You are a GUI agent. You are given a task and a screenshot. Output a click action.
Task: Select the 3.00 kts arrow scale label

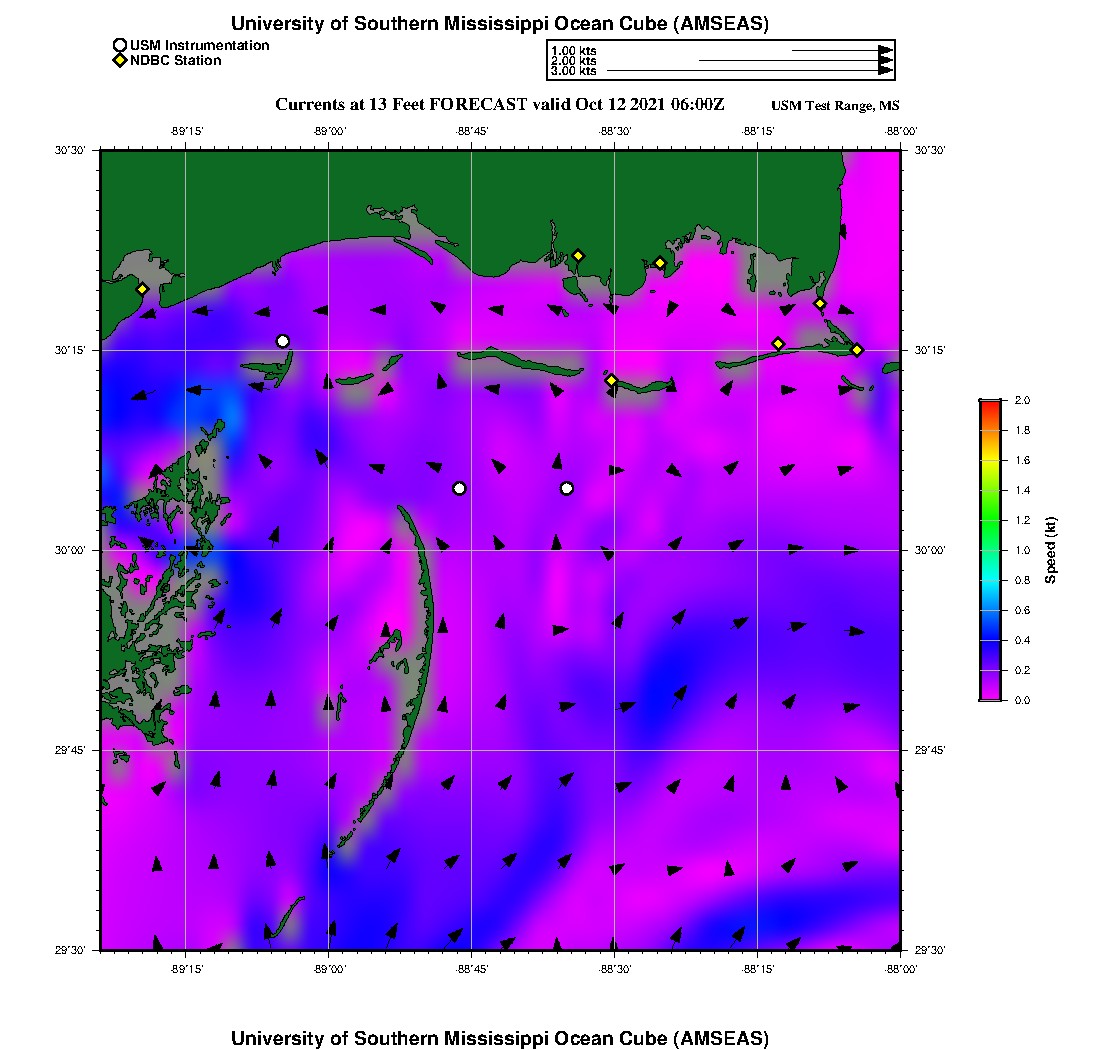(573, 71)
